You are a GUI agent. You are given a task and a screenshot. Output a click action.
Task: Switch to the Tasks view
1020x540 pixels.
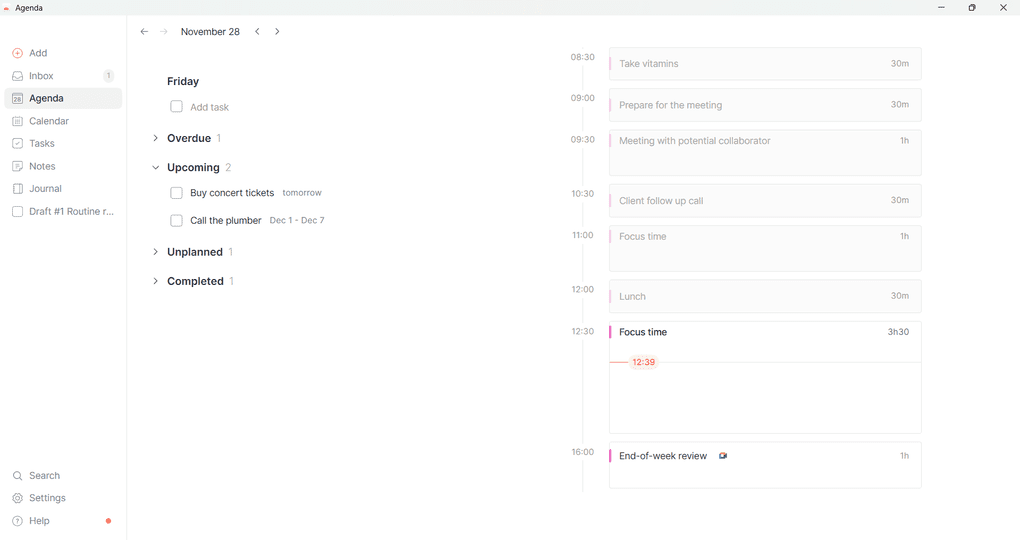[63, 144]
